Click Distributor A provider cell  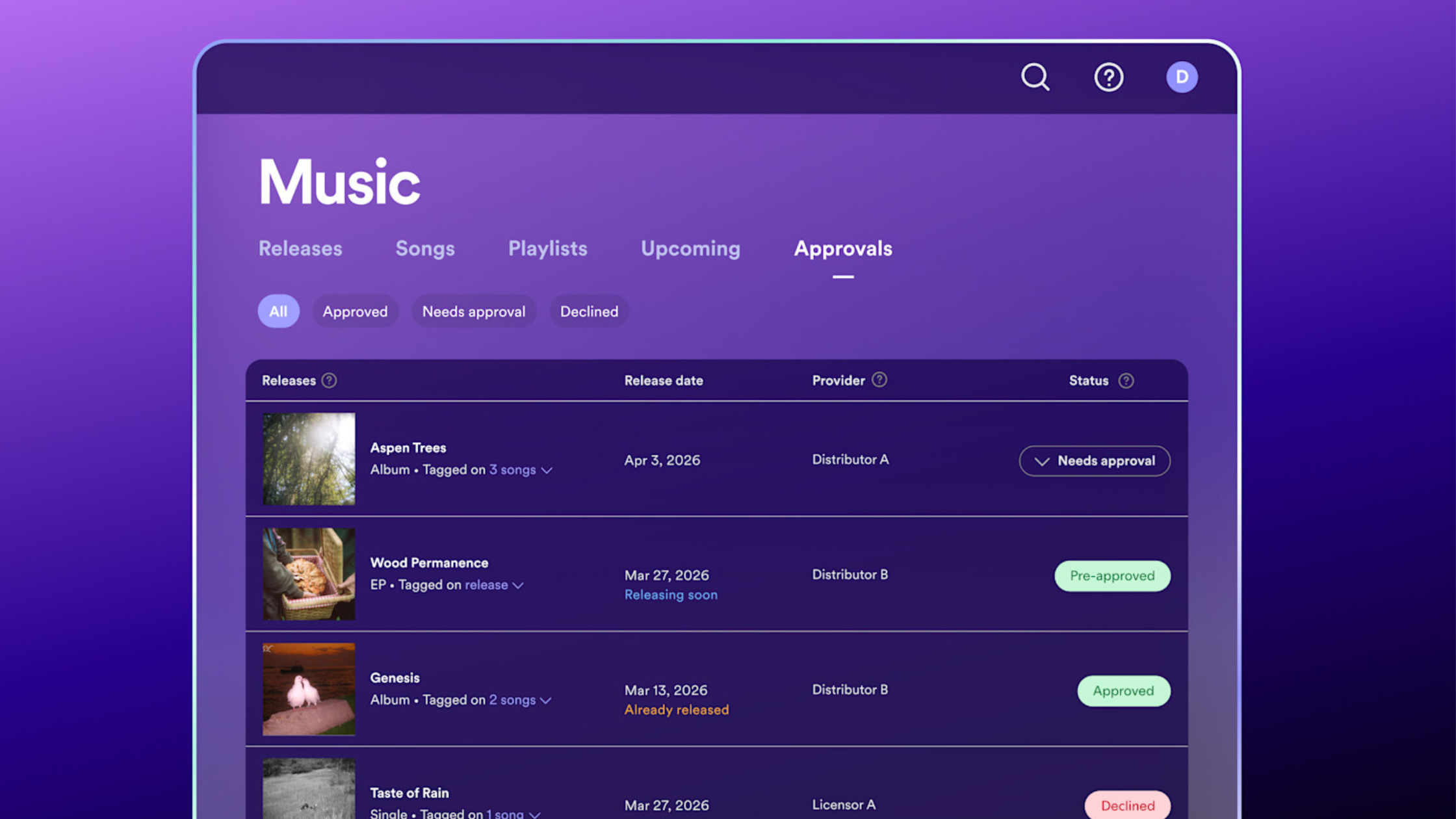850,460
